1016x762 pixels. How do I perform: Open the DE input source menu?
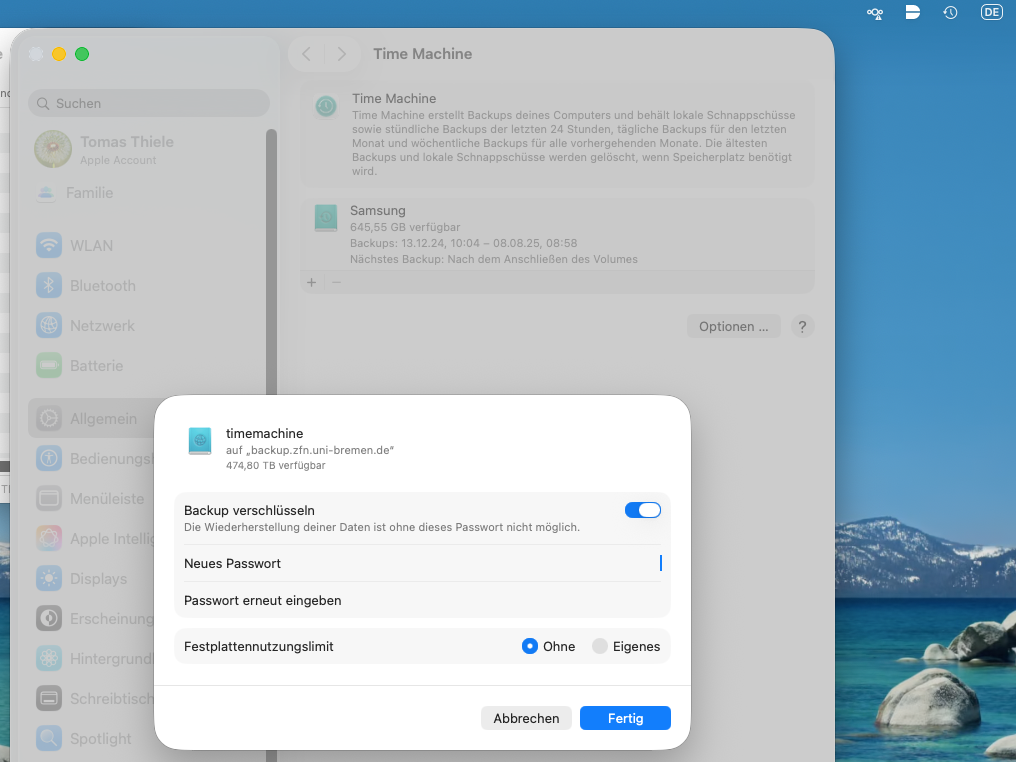tap(991, 13)
